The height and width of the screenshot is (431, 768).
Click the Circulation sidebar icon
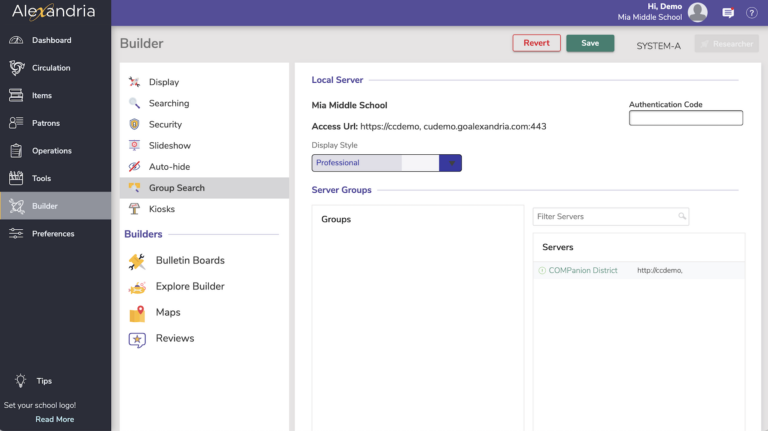tap(16, 68)
